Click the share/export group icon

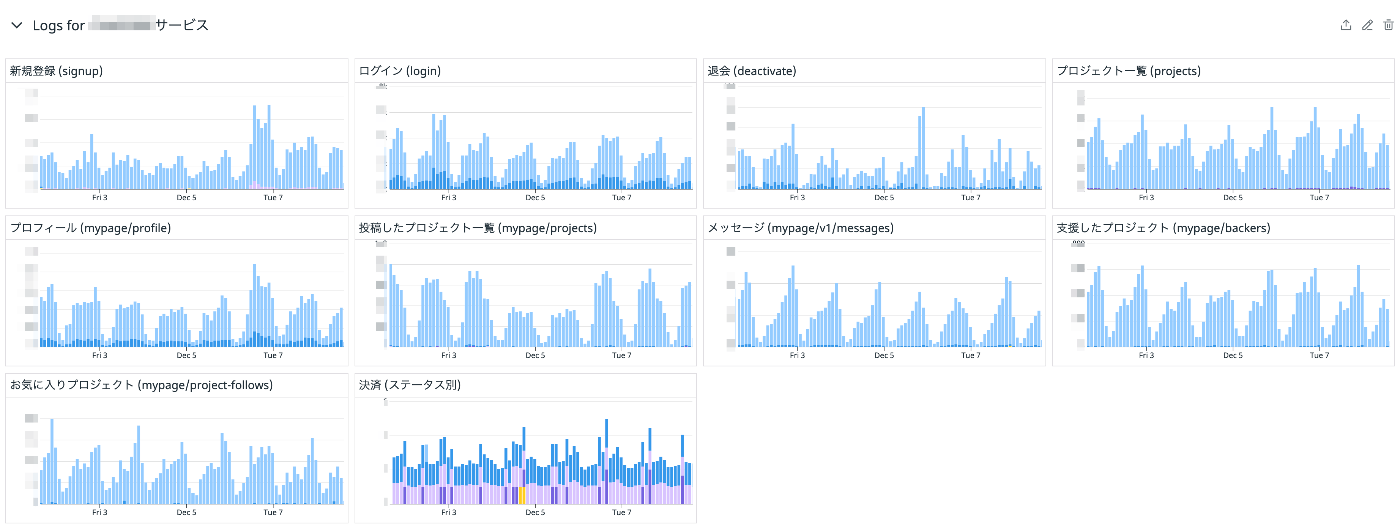(x=1346, y=25)
